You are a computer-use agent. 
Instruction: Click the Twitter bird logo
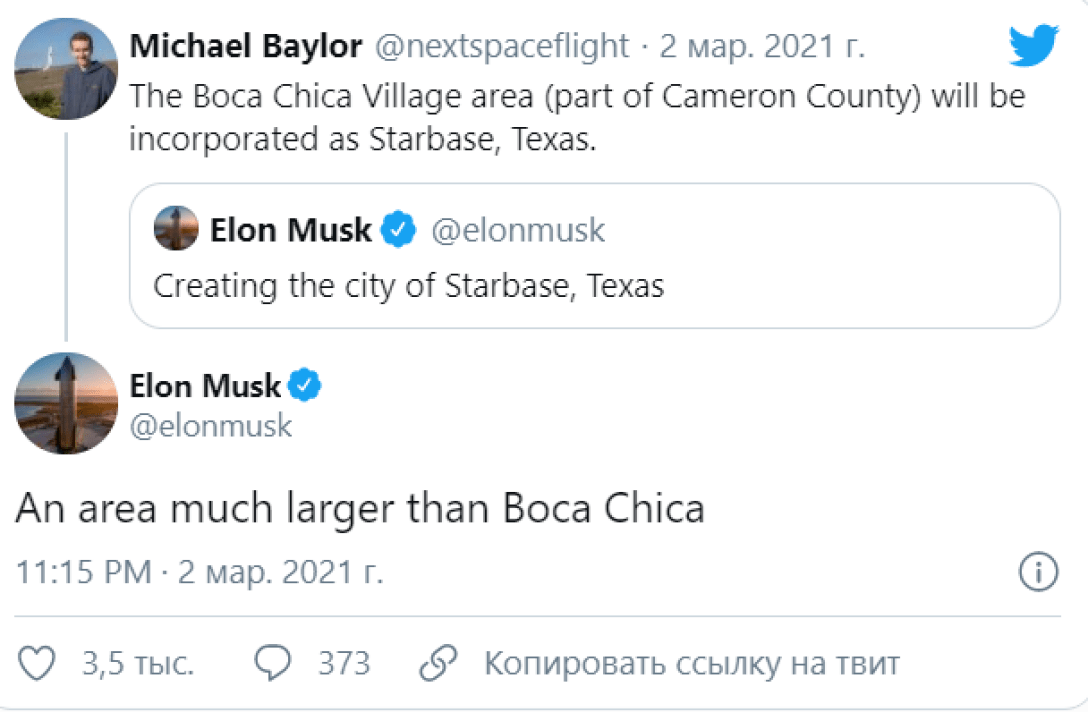1033,46
